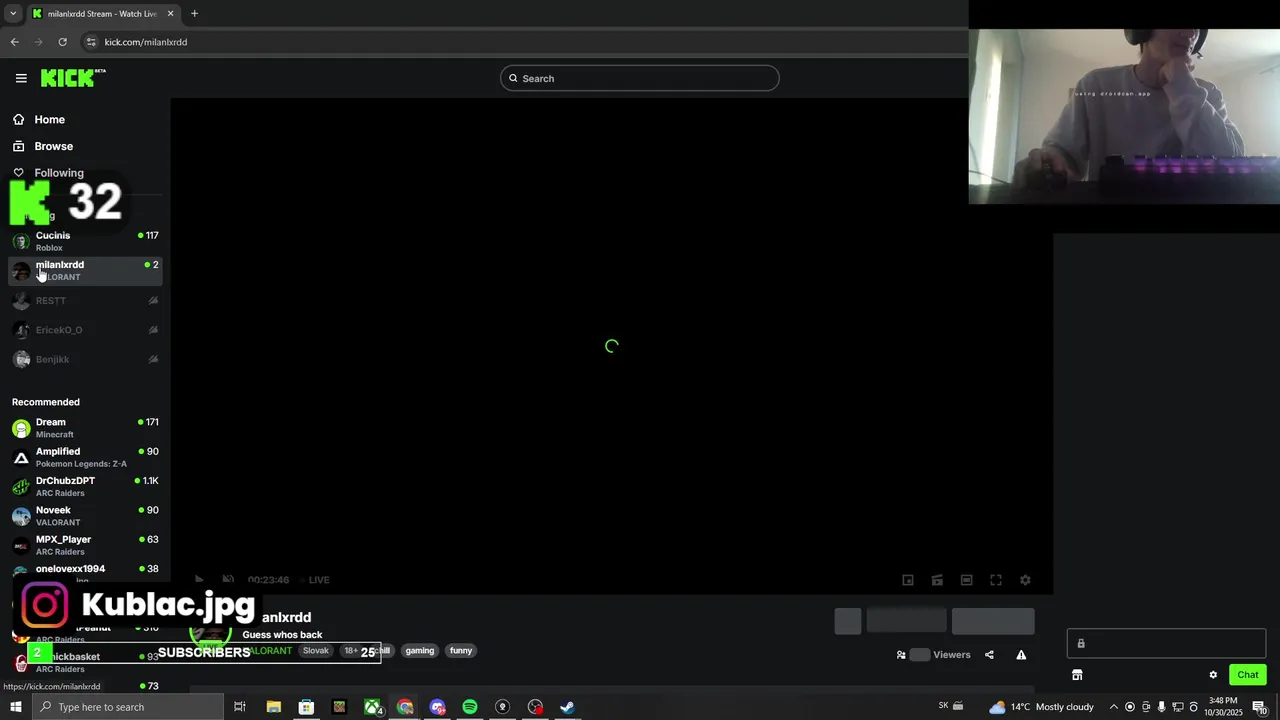The height and width of the screenshot is (720, 1280).
Task: Open milanlxrdd channel in Following list
Action: click(85, 270)
